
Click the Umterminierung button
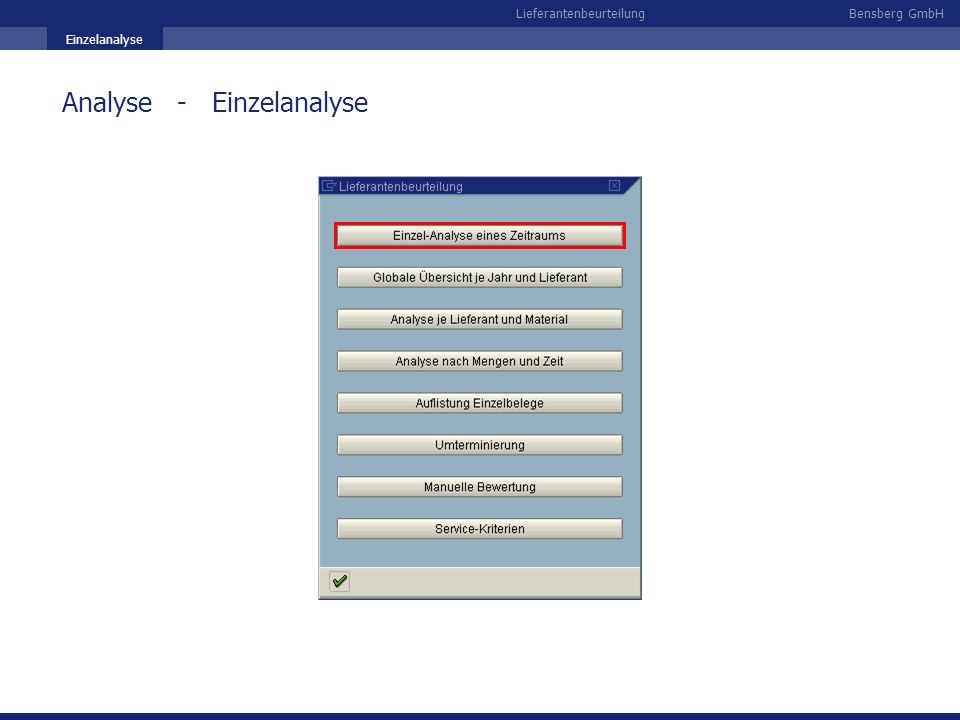click(x=479, y=445)
